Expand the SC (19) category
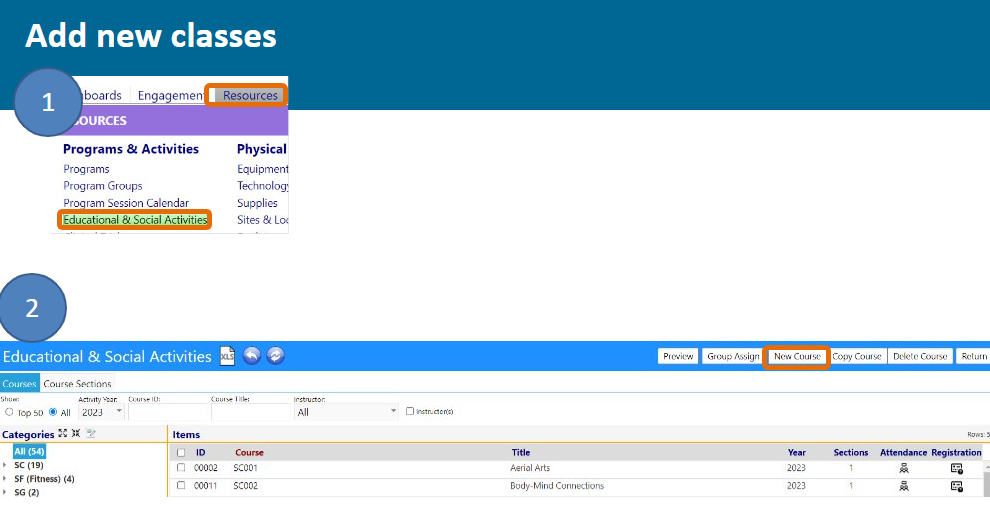The width and height of the screenshot is (990, 515). [5, 465]
